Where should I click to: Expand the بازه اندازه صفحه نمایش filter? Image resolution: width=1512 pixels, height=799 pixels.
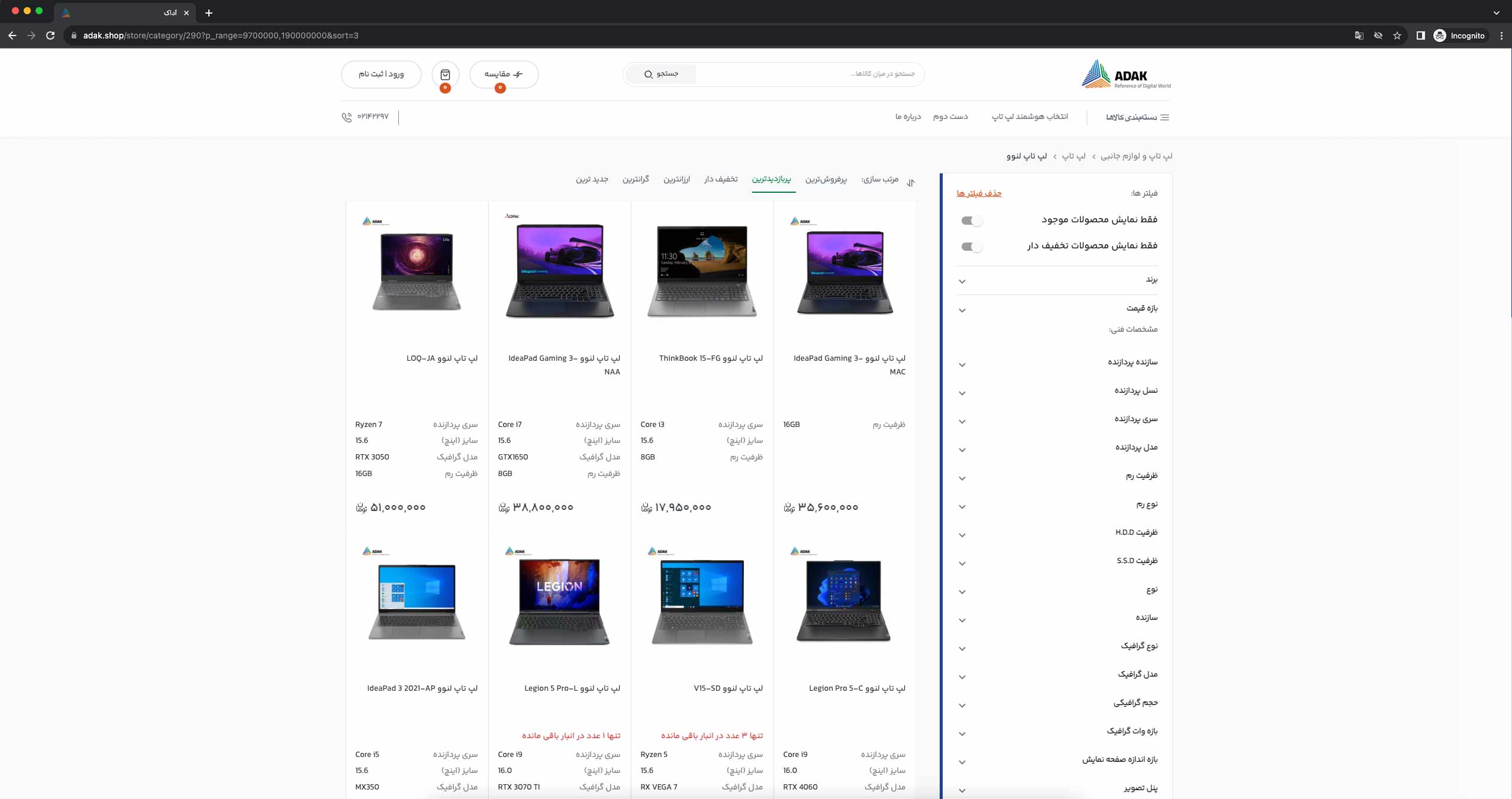1058,761
